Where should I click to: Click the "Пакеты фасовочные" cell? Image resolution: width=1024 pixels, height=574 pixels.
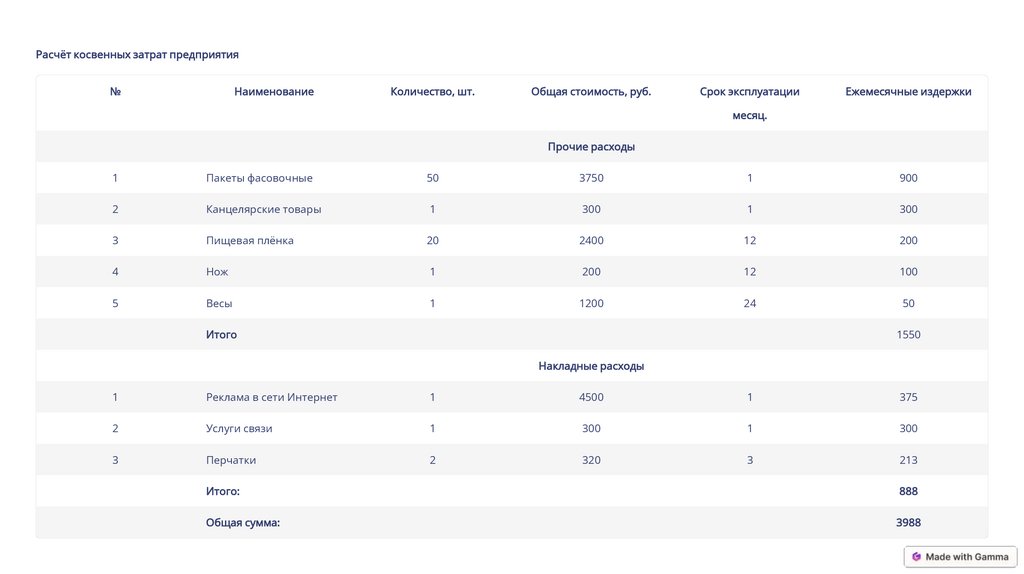coord(259,178)
